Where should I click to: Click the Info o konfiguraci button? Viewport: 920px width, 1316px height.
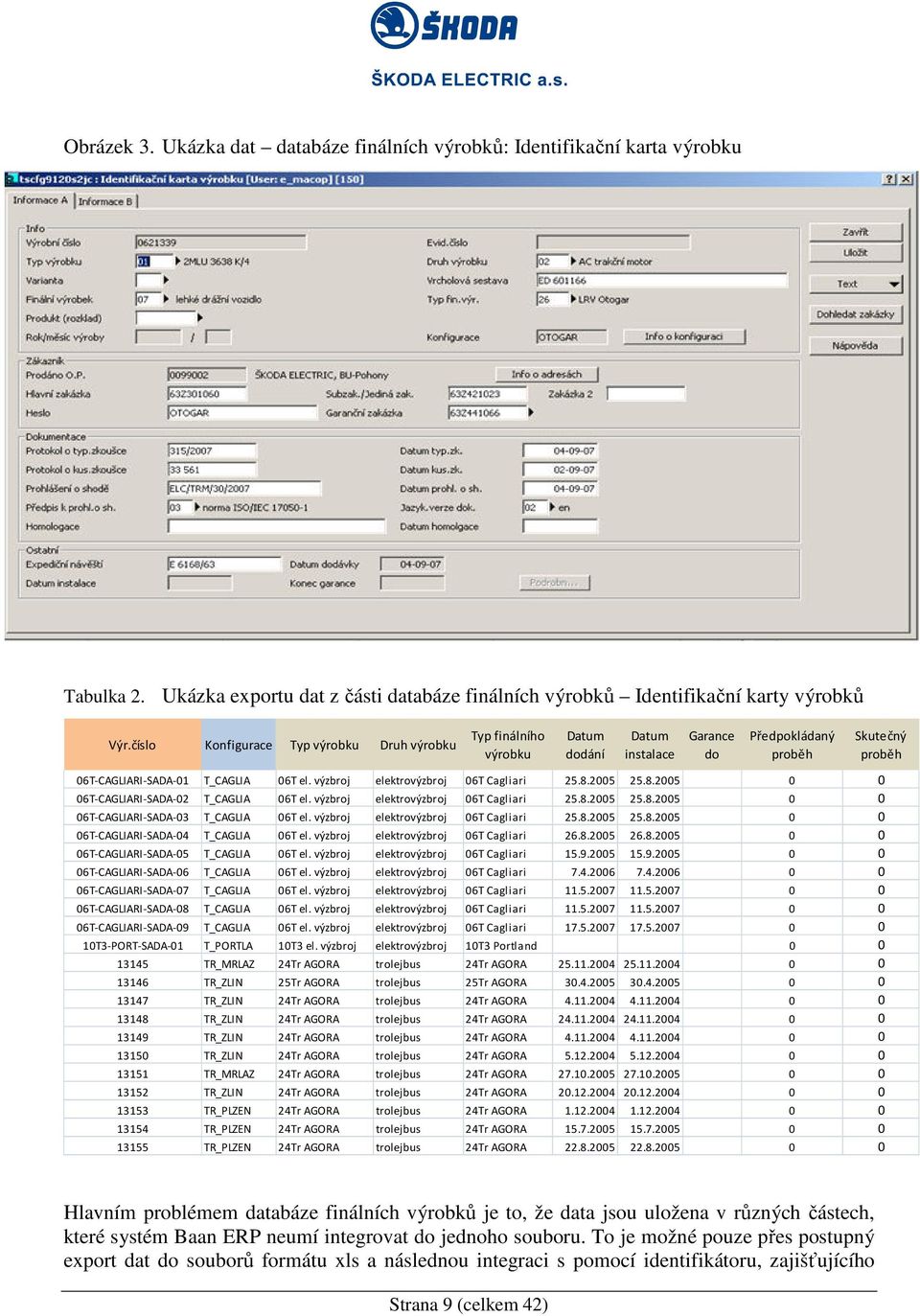[684, 336]
